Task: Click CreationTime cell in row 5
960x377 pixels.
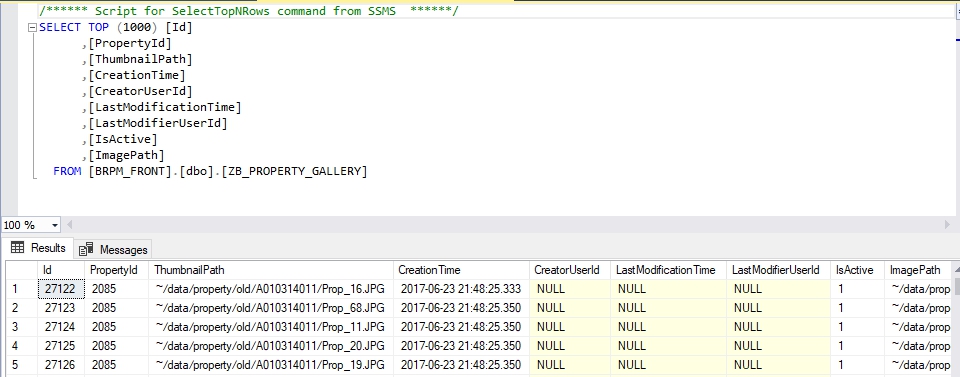Action: pos(461,365)
